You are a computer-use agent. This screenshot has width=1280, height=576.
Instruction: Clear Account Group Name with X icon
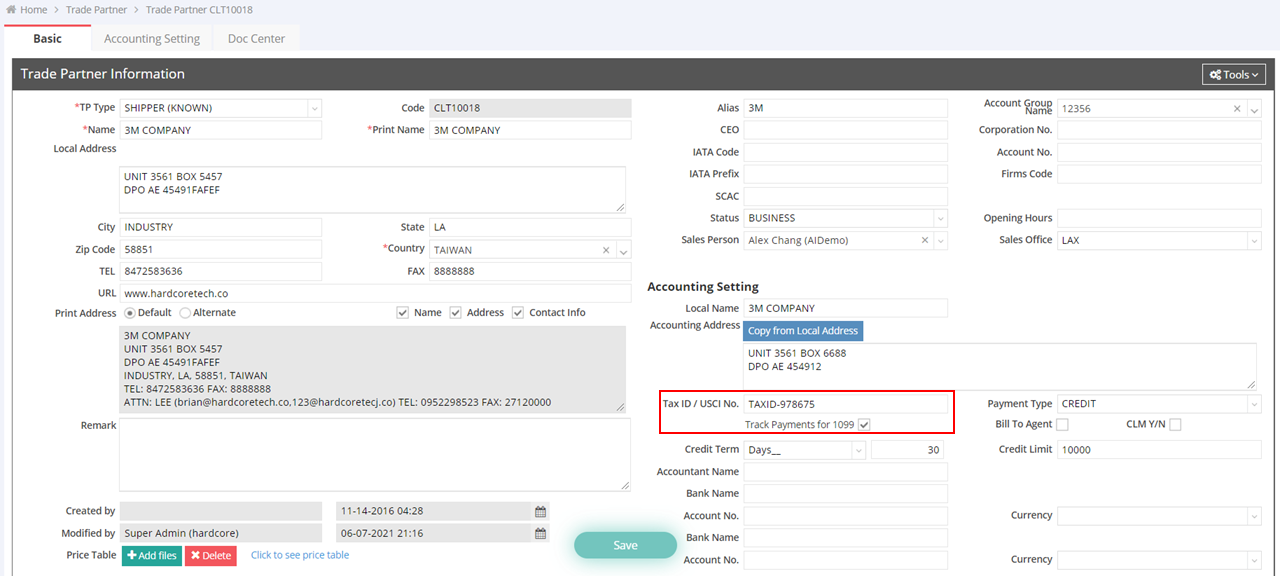pos(1237,109)
